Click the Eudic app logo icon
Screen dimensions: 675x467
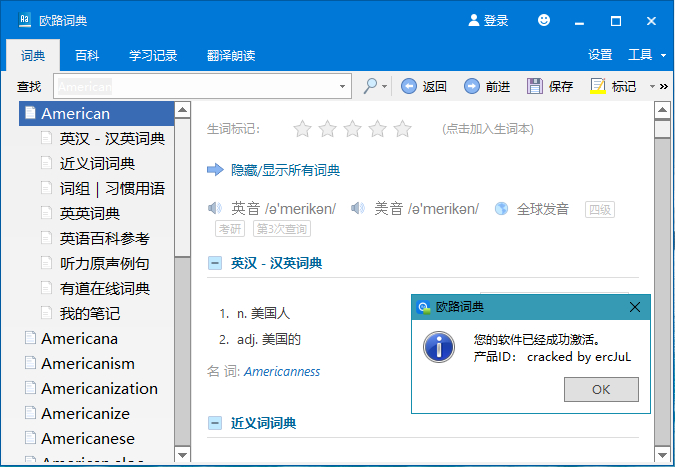pos(25,20)
